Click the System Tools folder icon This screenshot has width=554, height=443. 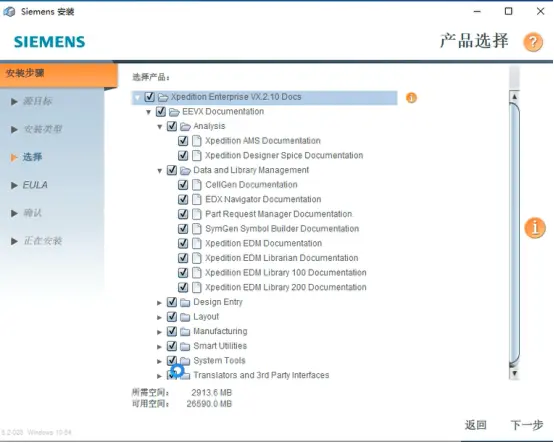(x=185, y=361)
